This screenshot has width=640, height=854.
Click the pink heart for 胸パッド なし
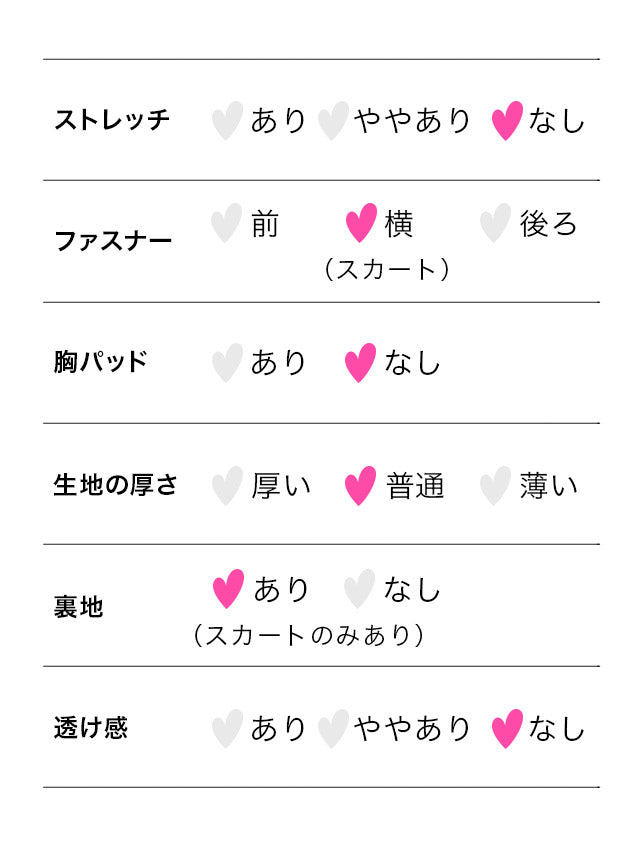(x=361, y=362)
